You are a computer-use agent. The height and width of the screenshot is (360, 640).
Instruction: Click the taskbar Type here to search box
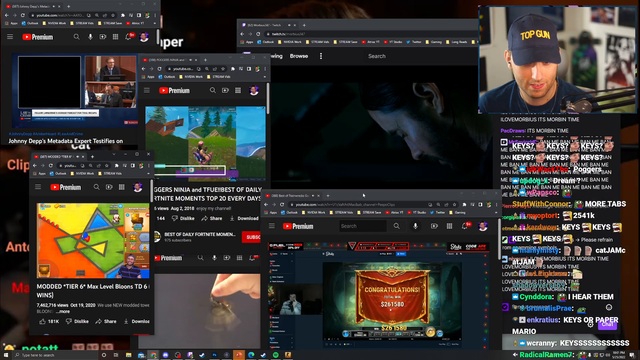[x=55, y=355]
